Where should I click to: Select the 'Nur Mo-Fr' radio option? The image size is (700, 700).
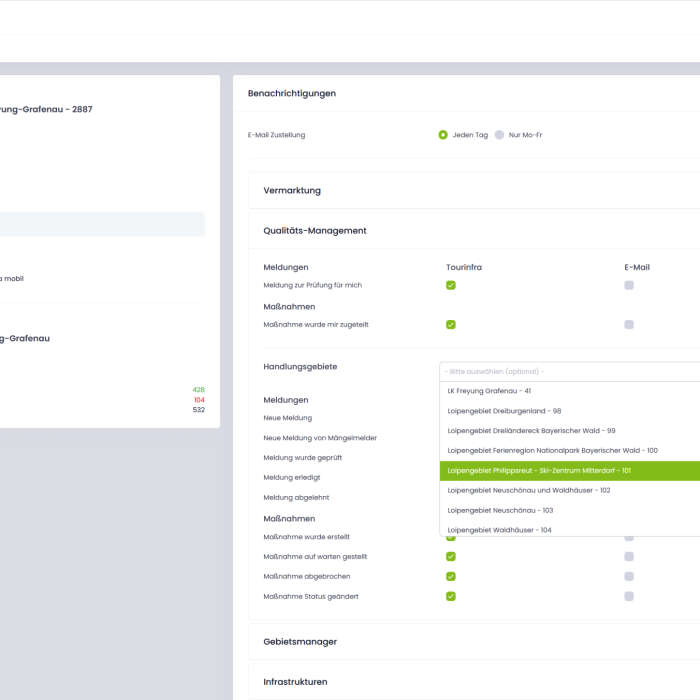tap(499, 135)
